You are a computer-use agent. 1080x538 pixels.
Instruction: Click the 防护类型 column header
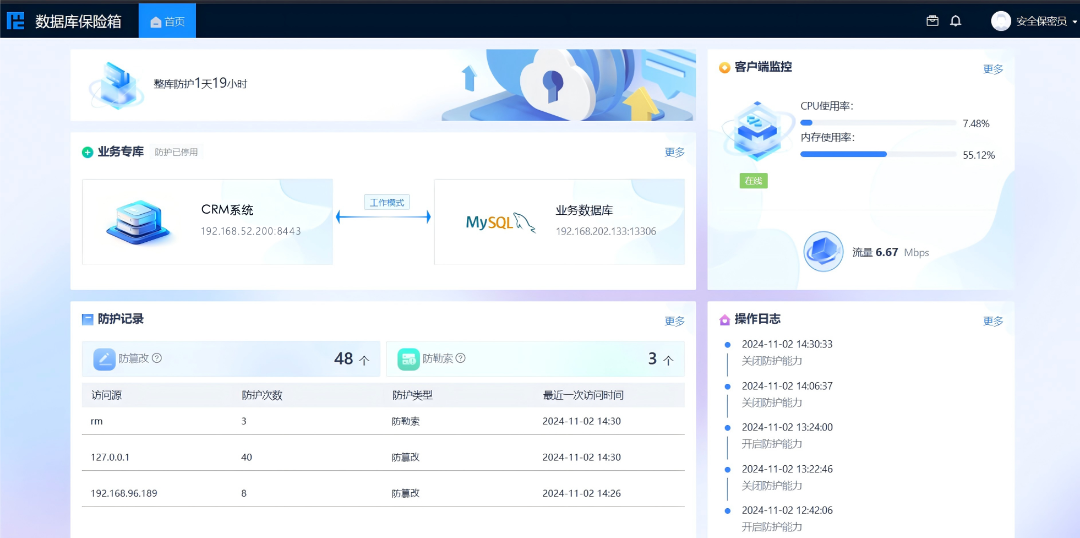412,396
